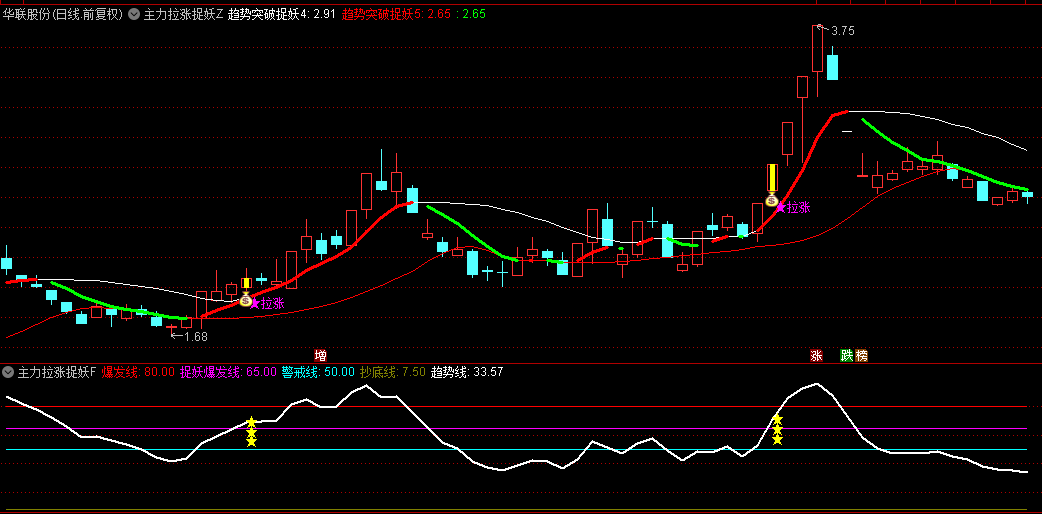Select the 主力拉涨捉妖Z indicator name

(183, 13)
